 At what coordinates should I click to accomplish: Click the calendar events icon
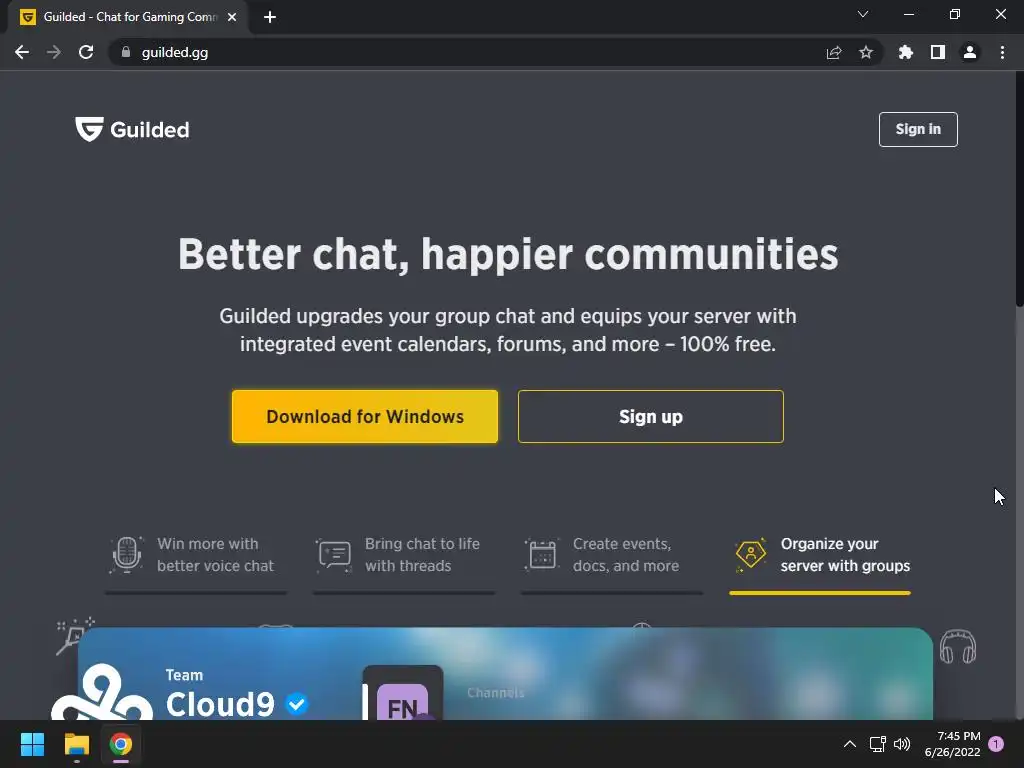[x=542, y=554]
